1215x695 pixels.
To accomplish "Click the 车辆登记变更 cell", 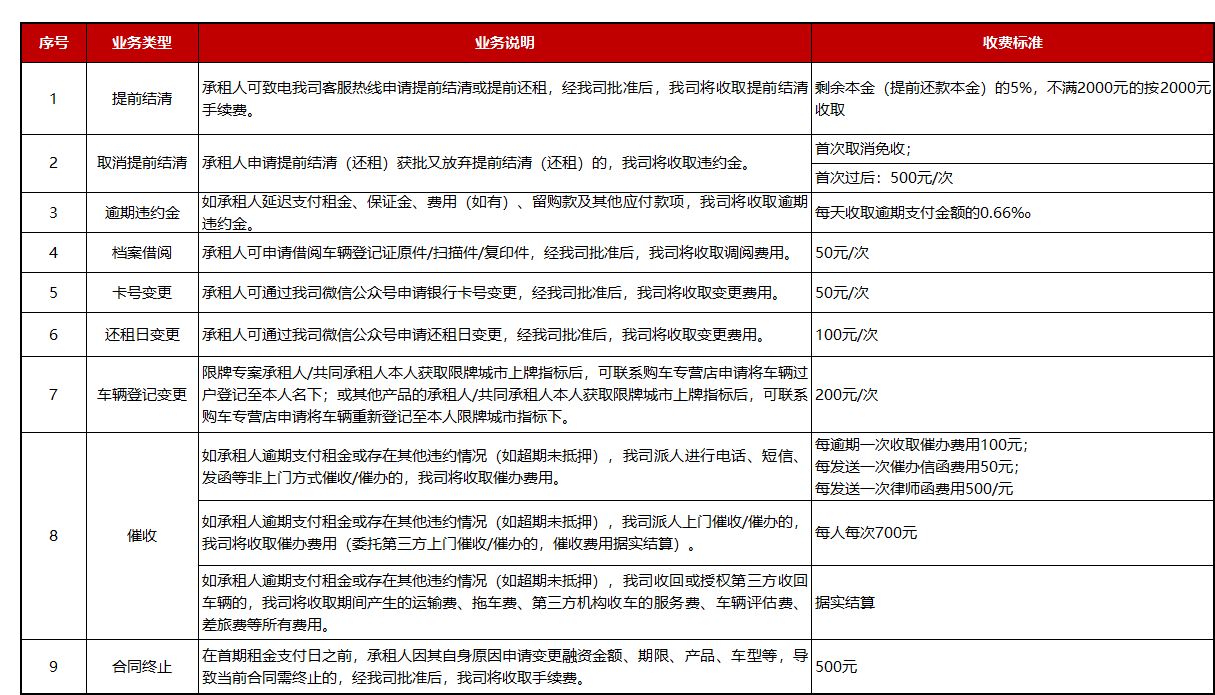I will [x=141, y=394].
